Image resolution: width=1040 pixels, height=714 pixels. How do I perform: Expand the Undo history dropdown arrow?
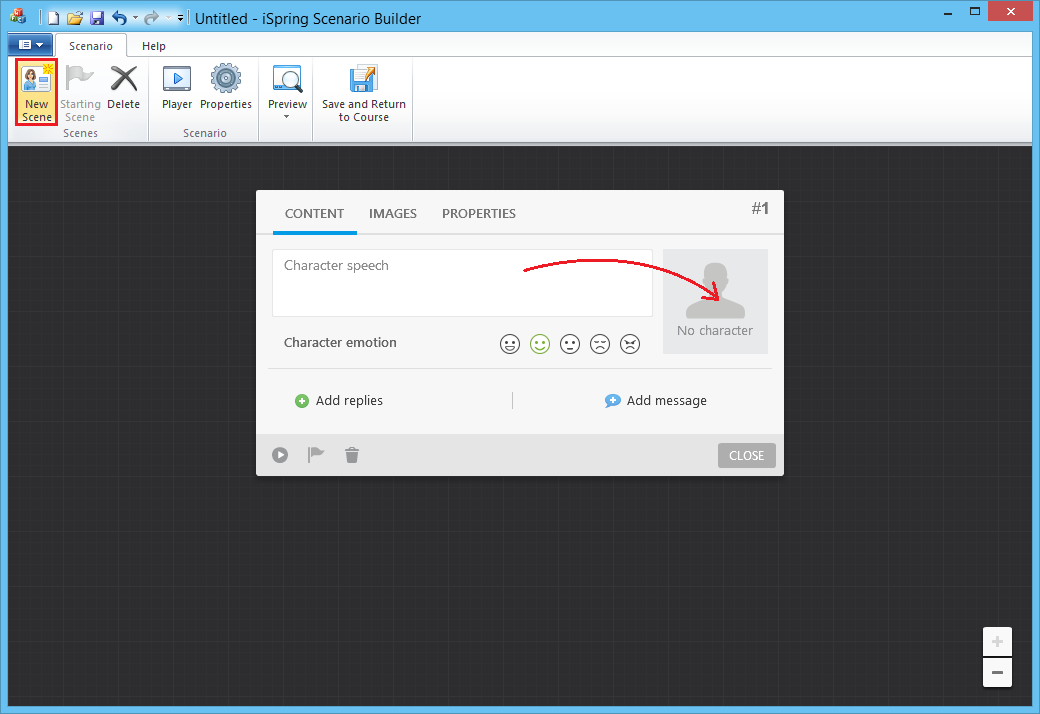coord(135,18)
